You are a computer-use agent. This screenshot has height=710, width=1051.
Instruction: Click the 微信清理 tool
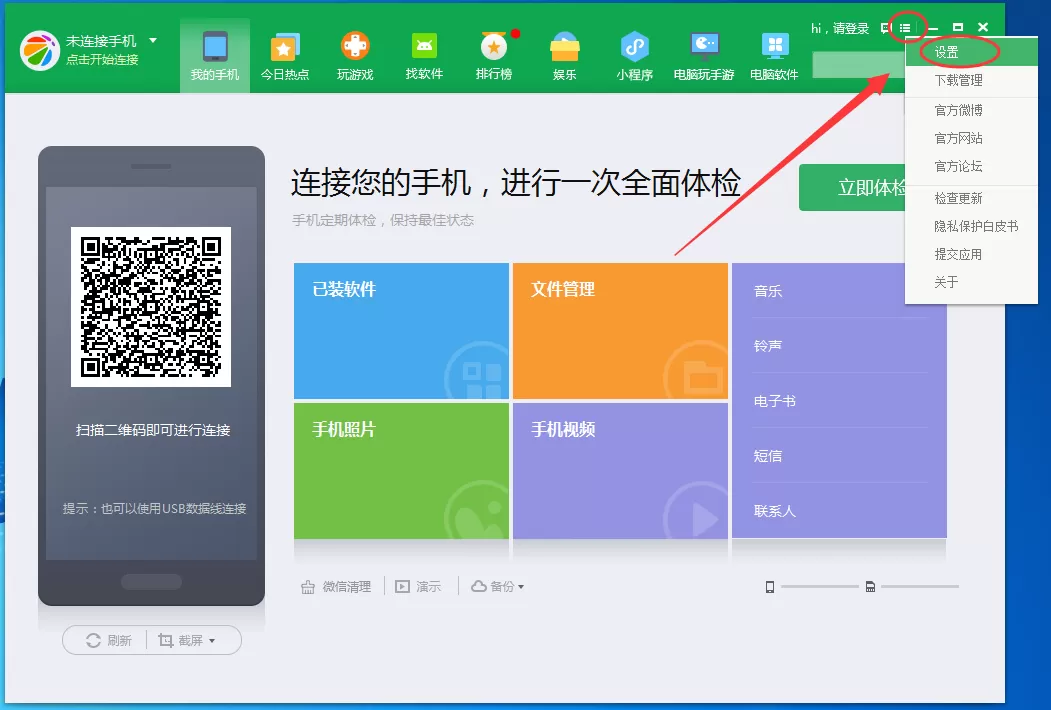(x=336, y=587)
